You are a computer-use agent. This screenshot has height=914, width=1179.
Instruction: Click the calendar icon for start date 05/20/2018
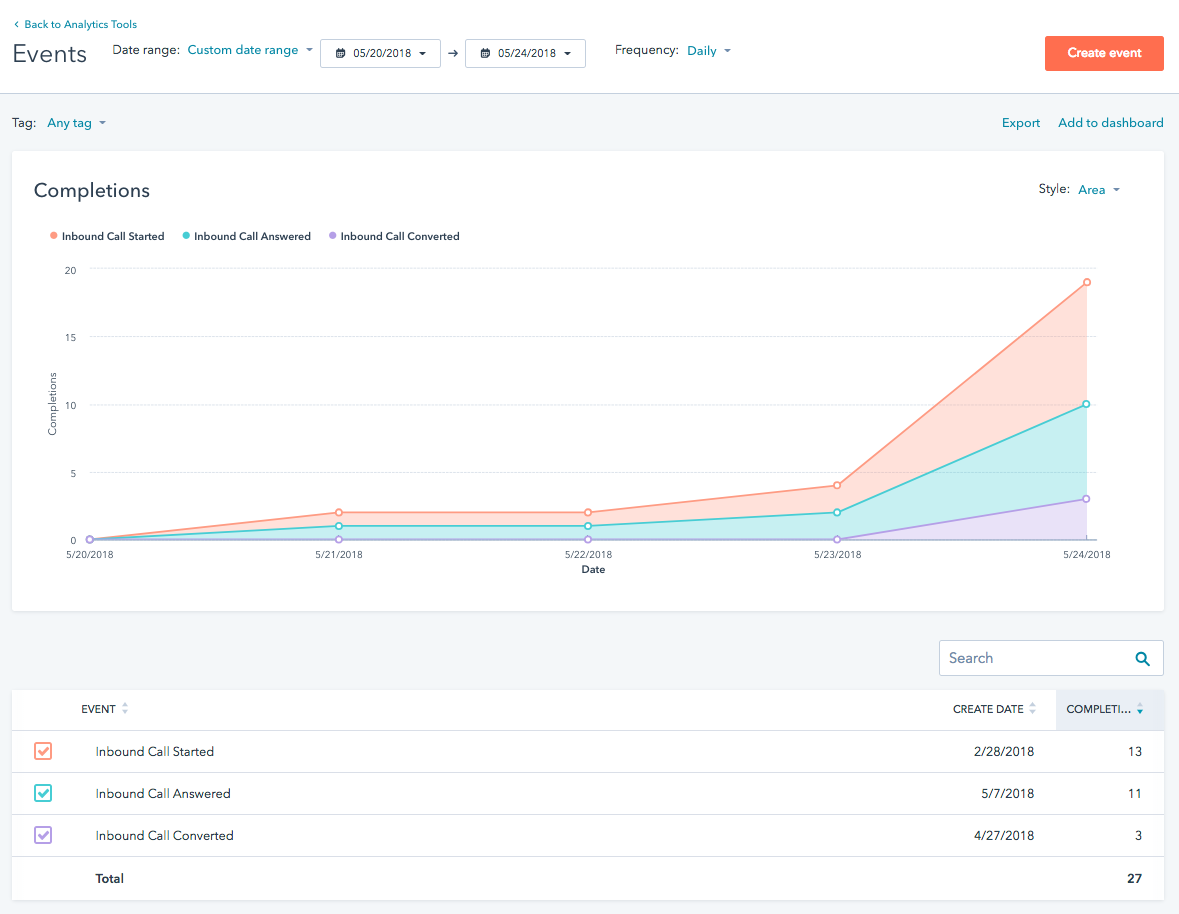(340, 53)
